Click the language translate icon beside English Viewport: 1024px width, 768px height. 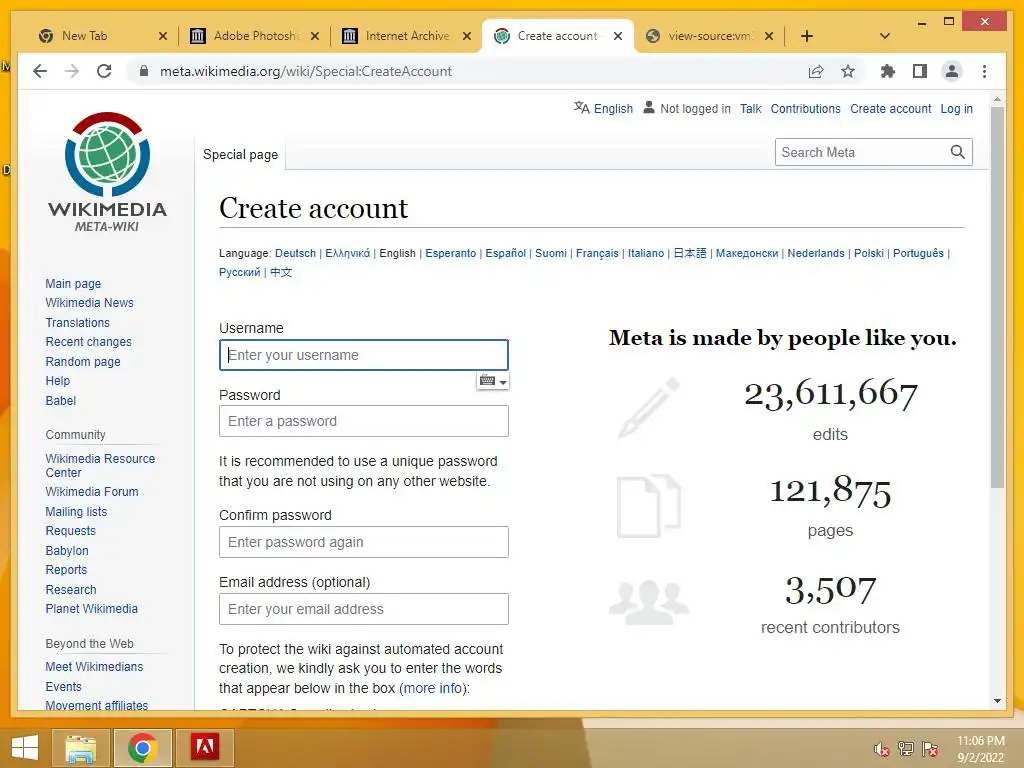pyautogui.click(x=581, y=108)
